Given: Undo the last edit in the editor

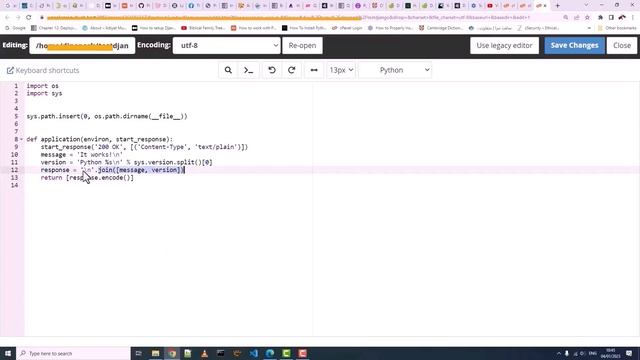Looking at the screenshot, I should pyautogui.click(x=272, y=70).
